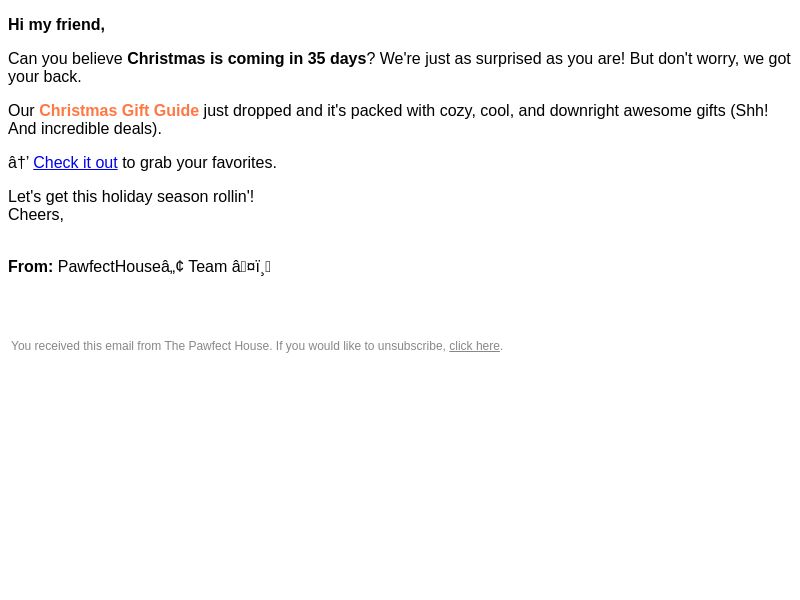Click the orange "Christmas Gift Guide" text
The image size is (800, 600).
click(x=119, y=111)
